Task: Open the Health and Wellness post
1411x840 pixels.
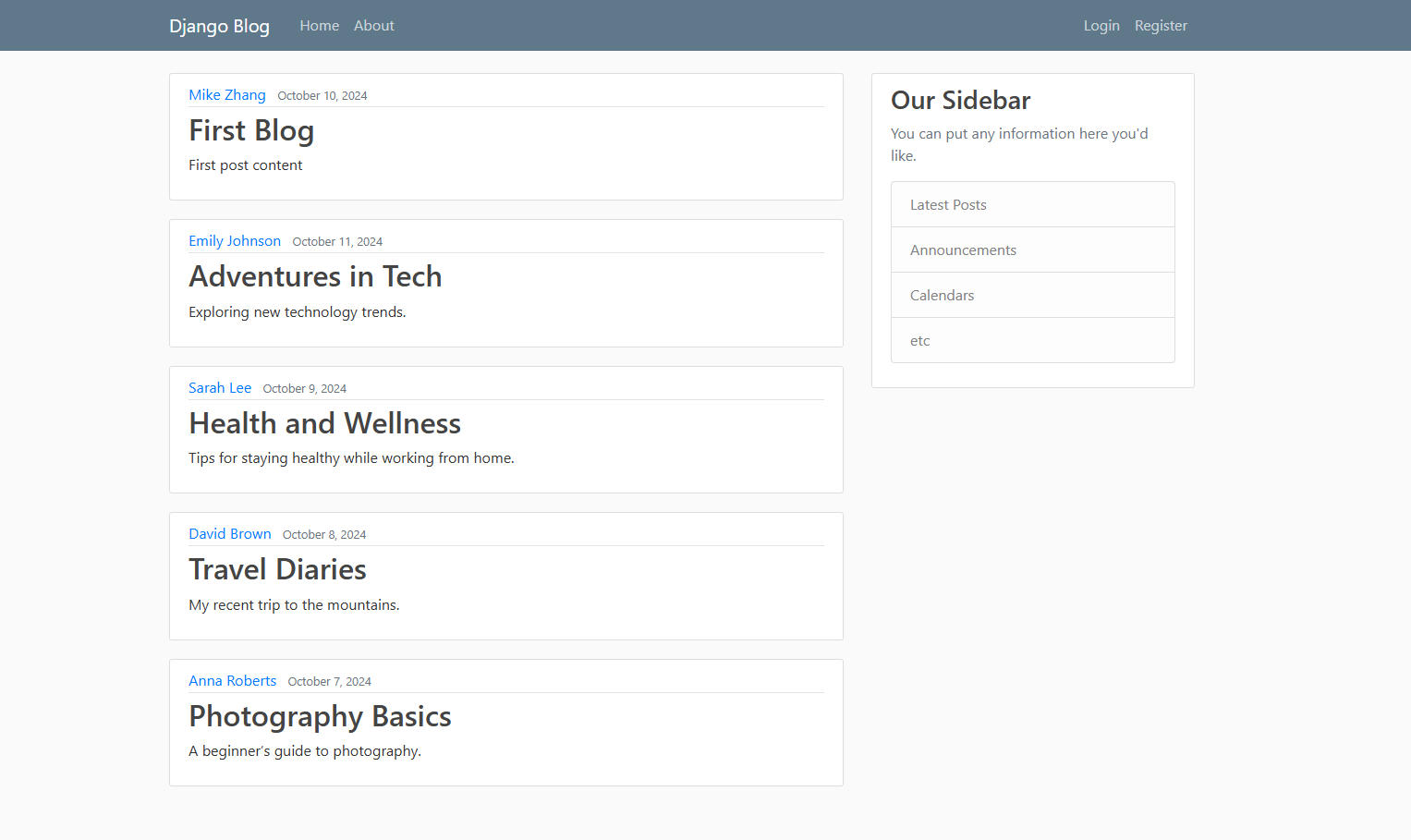Action: coord(324,423)
